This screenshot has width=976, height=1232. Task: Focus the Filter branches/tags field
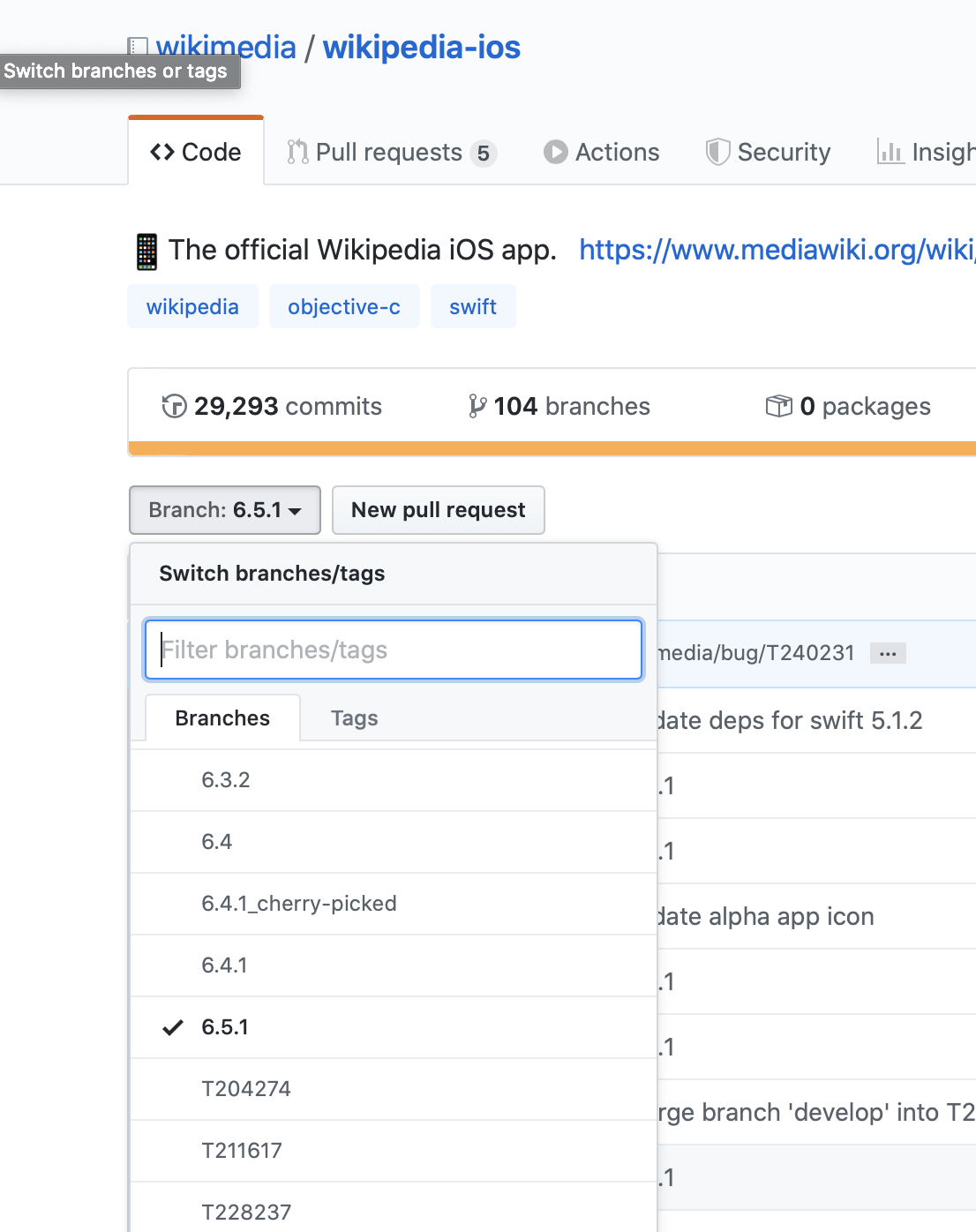click(x=393, y=650)
